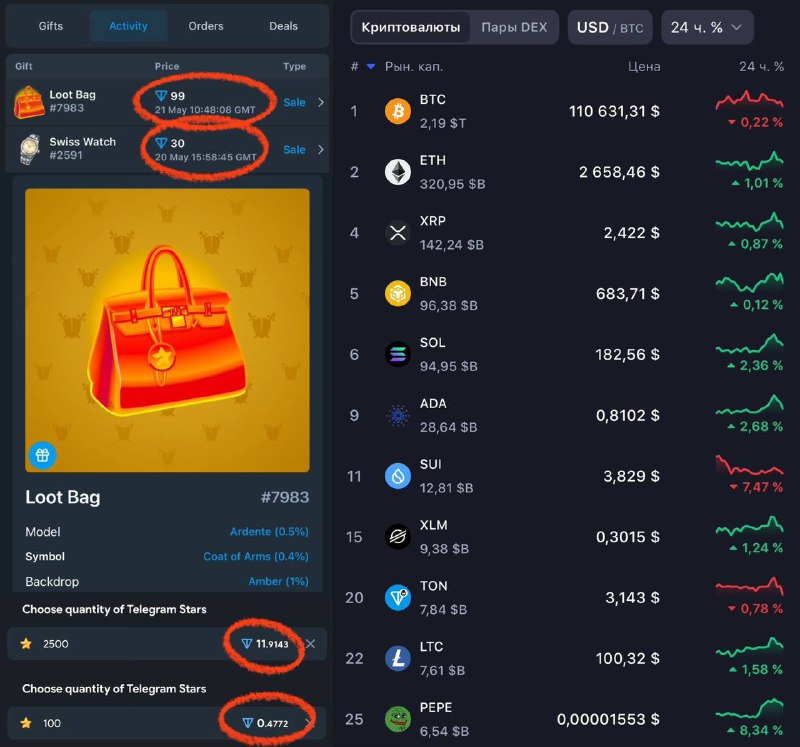The width and height of the screenshot is (800, 747).
Task: Click BTC price 110 631,31 $
Action: [614, 111]
